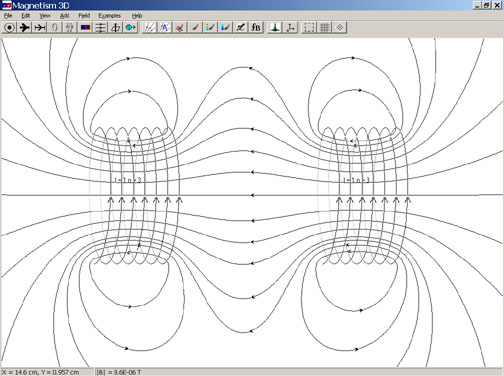Open the View menu
The image size is (504, 376).
coord(45,16)
